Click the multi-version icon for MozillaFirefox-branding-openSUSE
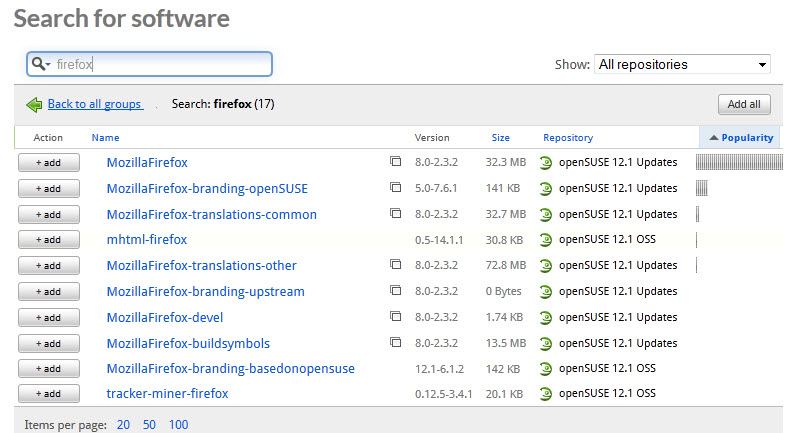 396,187
